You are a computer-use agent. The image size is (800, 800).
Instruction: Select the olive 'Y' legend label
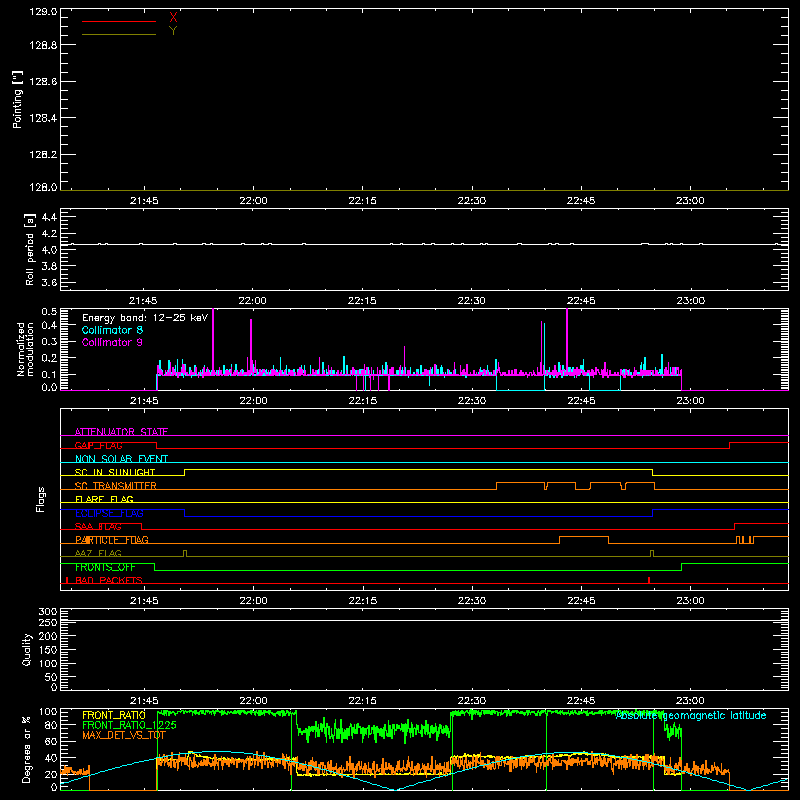point(173,31)
